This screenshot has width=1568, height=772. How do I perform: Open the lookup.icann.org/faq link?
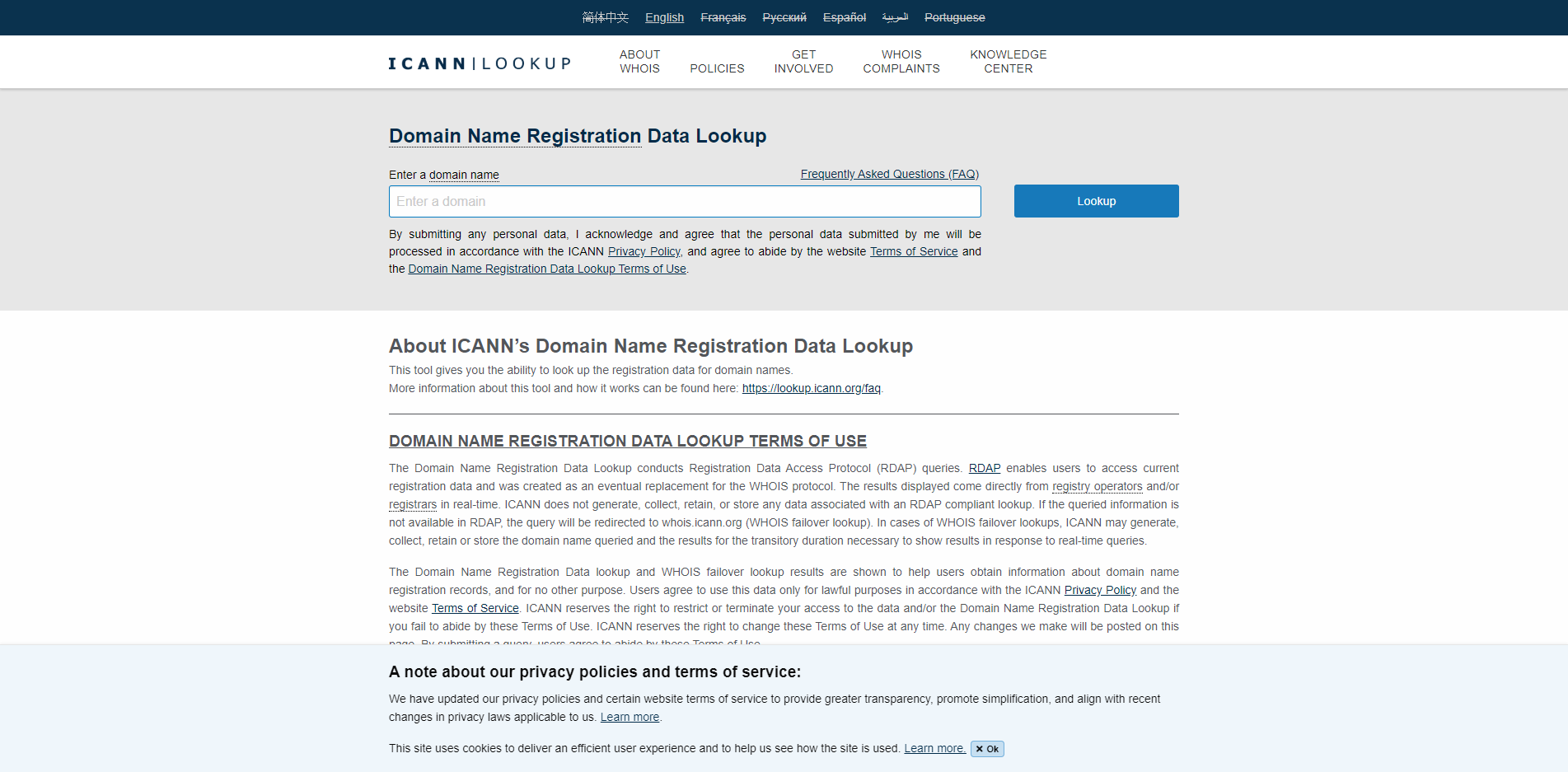[811, 388]
